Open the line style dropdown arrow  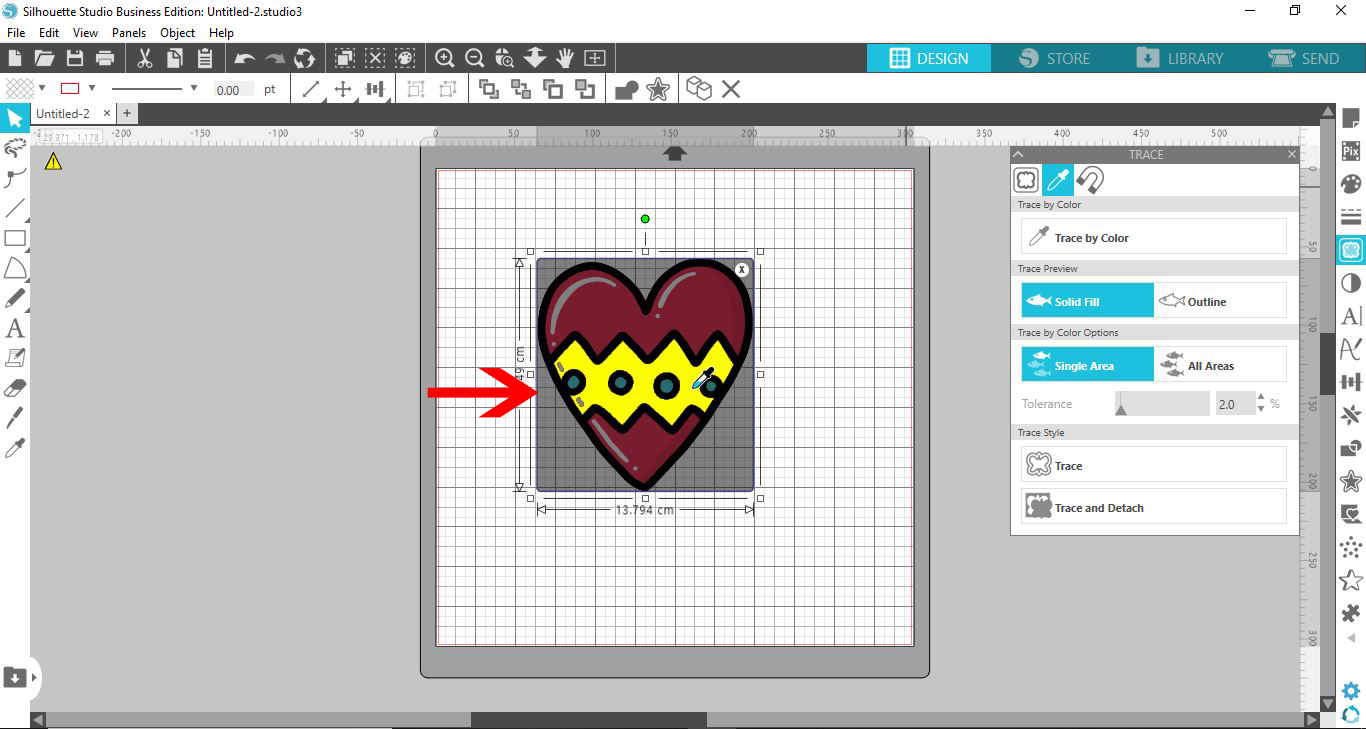point(194,88)
